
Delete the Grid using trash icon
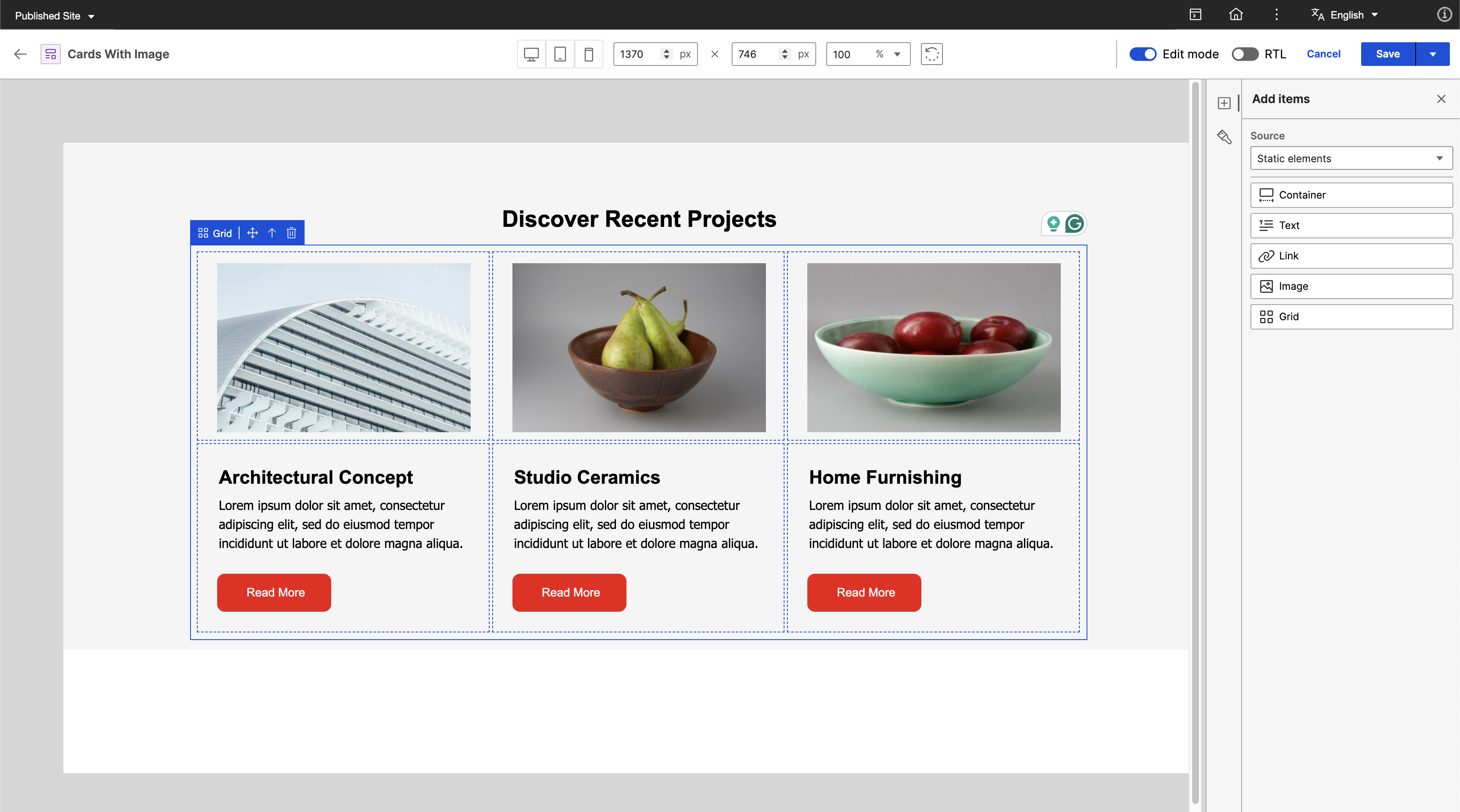point(291,233)
